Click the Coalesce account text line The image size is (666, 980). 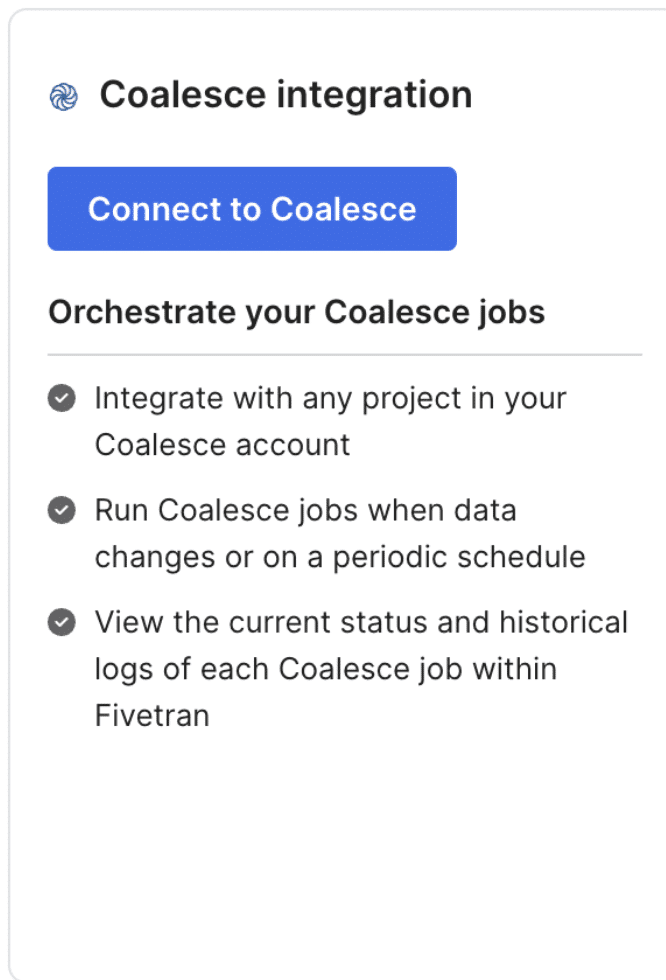(222, 445)
